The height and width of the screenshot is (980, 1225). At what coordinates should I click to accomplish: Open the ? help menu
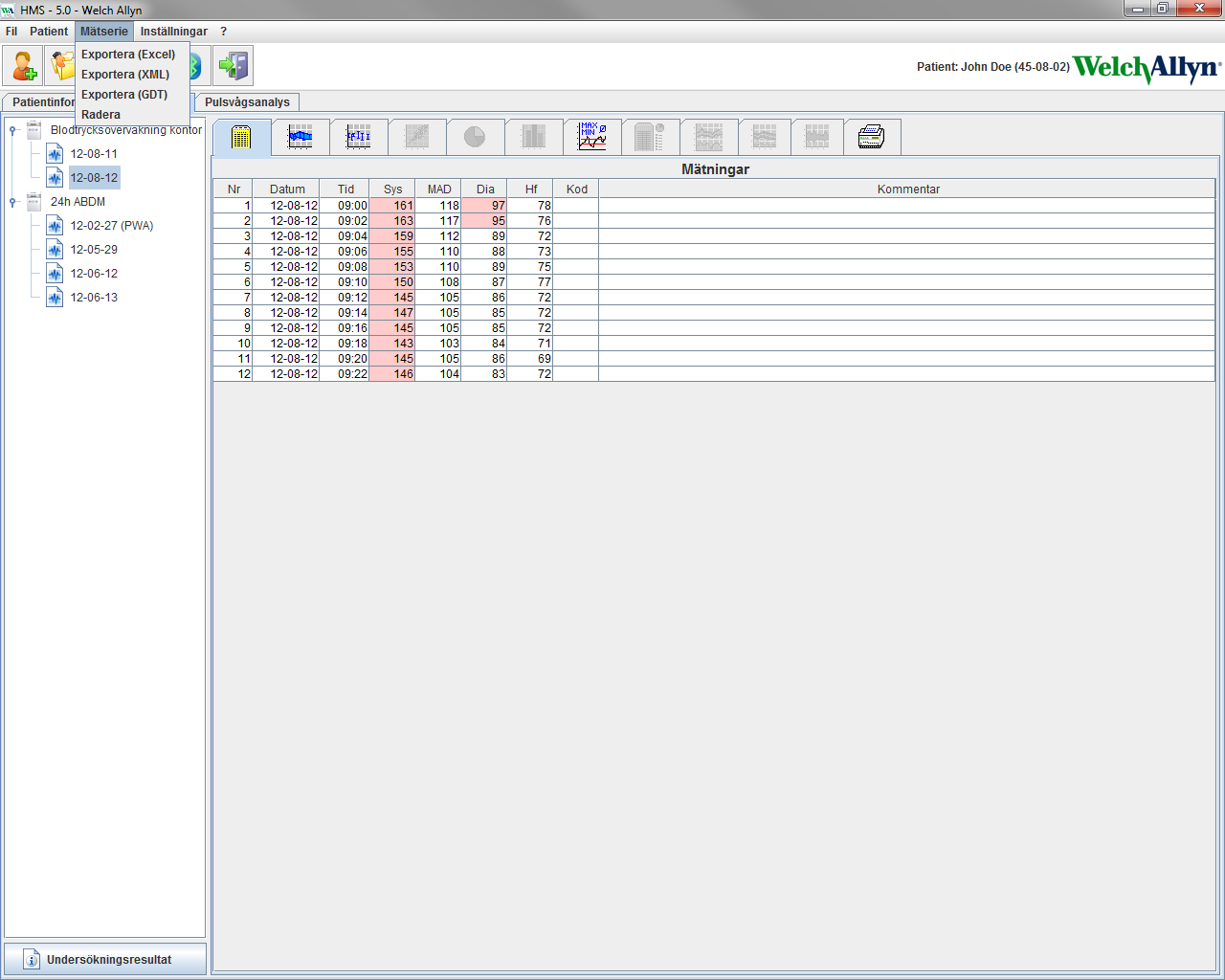coord(224,32)
